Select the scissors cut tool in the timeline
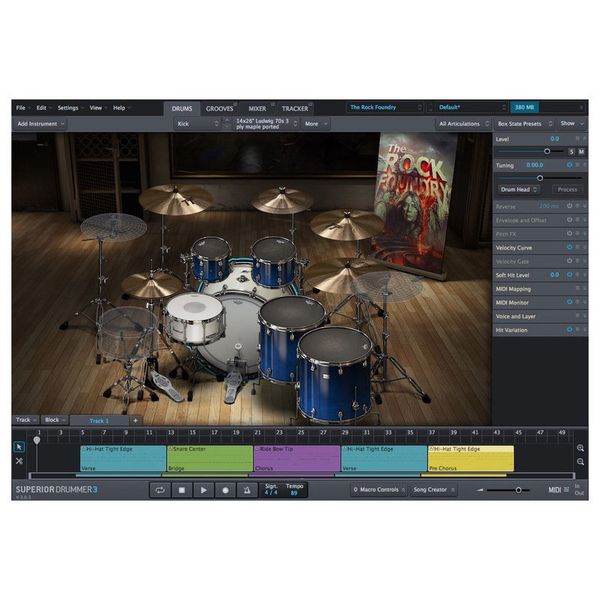This screenshot has width=600, height=600. [x=19, y=461]
